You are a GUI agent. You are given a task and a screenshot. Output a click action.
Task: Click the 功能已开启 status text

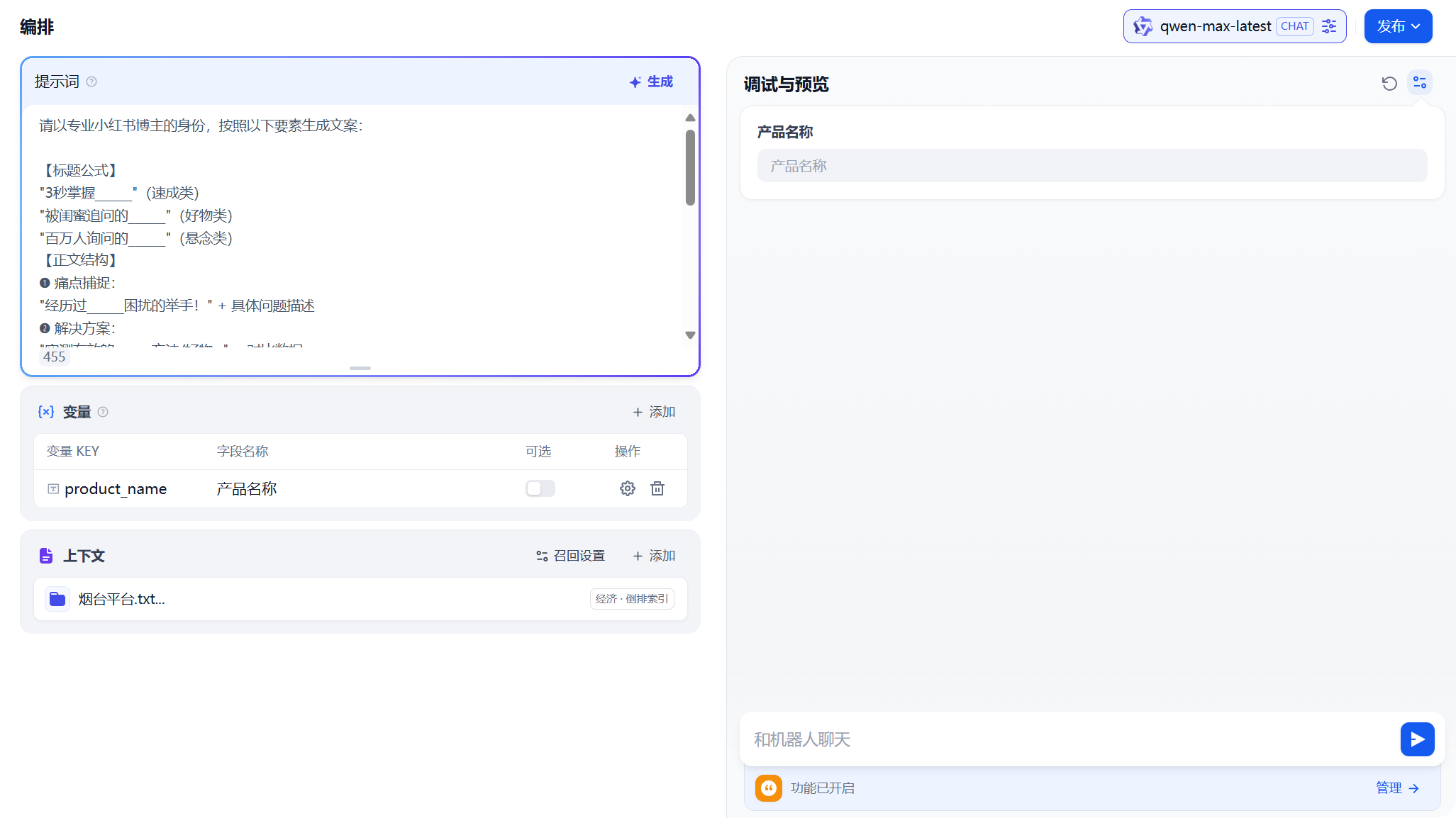tap(823, 788)
